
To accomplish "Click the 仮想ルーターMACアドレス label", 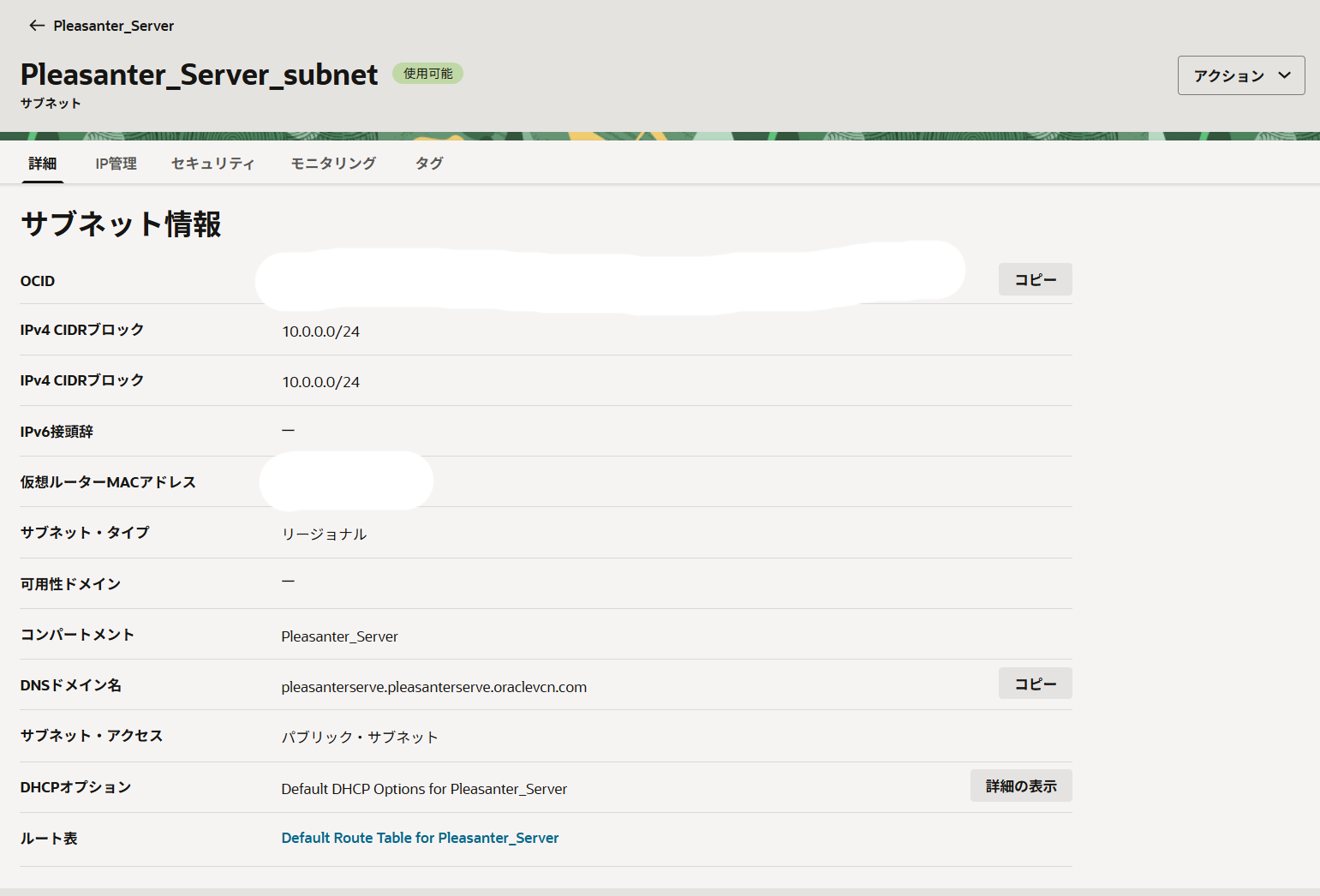I will (x=108, y=482).
